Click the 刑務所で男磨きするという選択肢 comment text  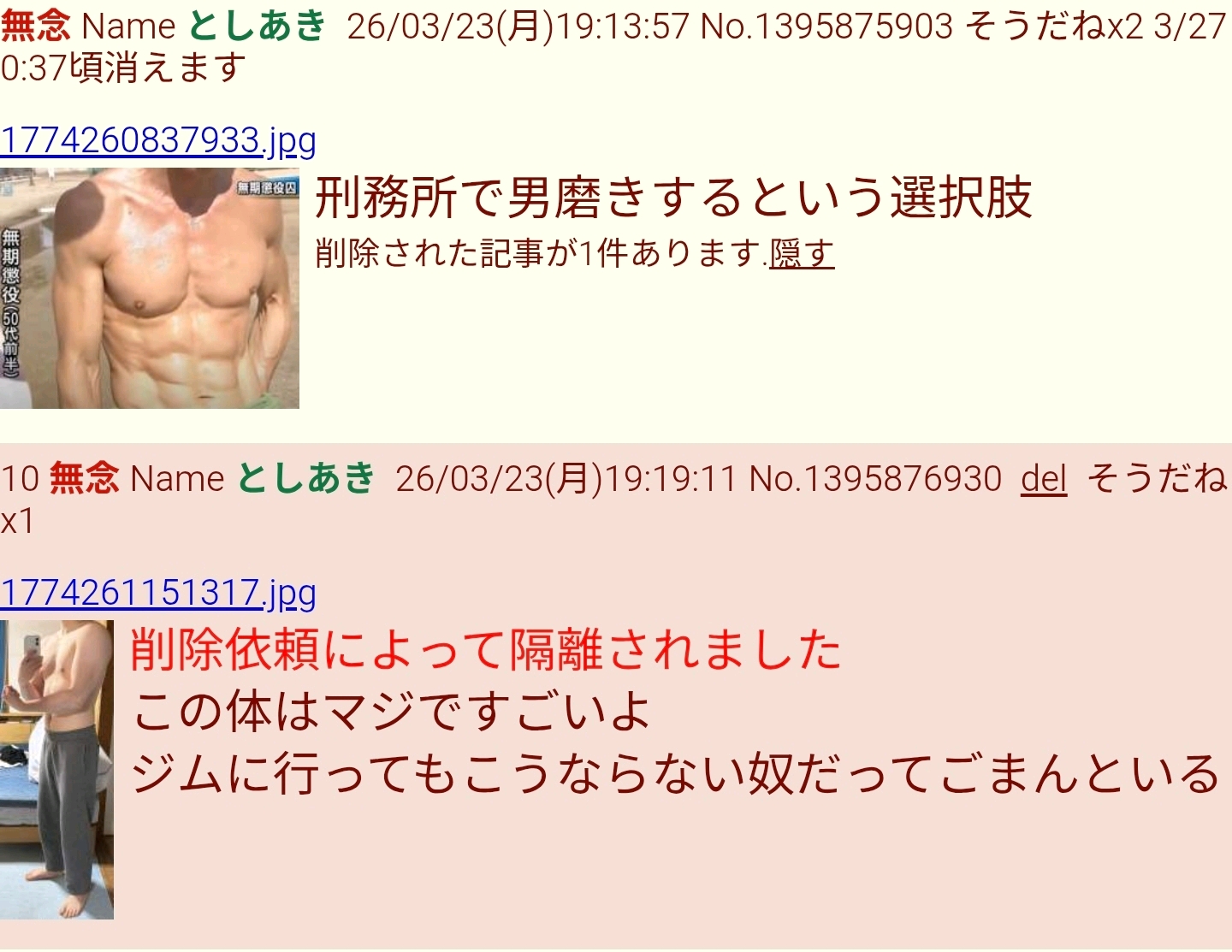674,198
